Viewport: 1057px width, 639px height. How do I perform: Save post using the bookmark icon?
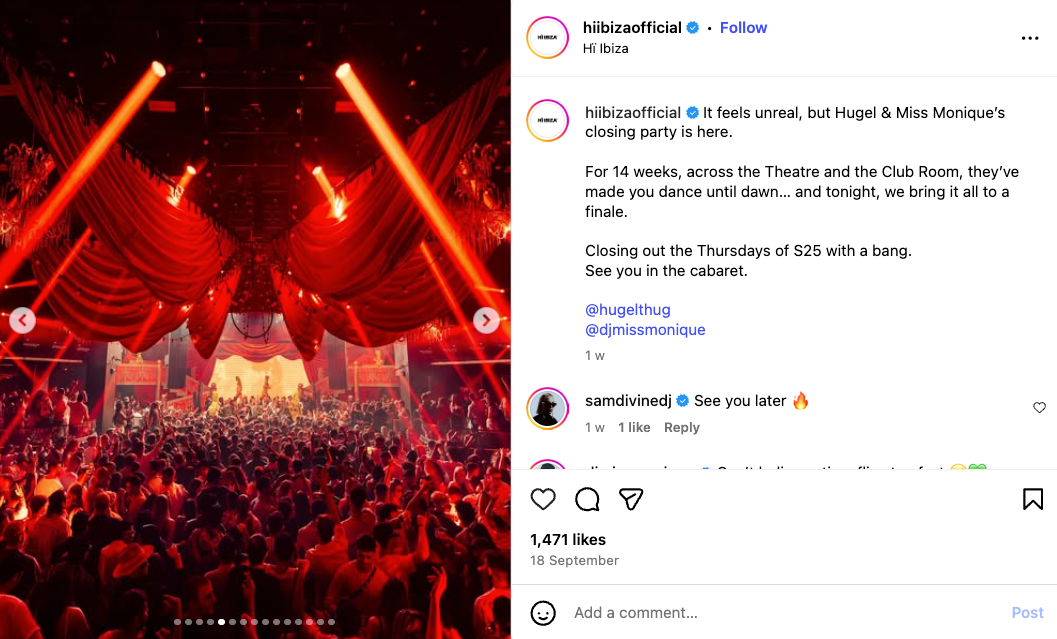tap(1033, 499)
